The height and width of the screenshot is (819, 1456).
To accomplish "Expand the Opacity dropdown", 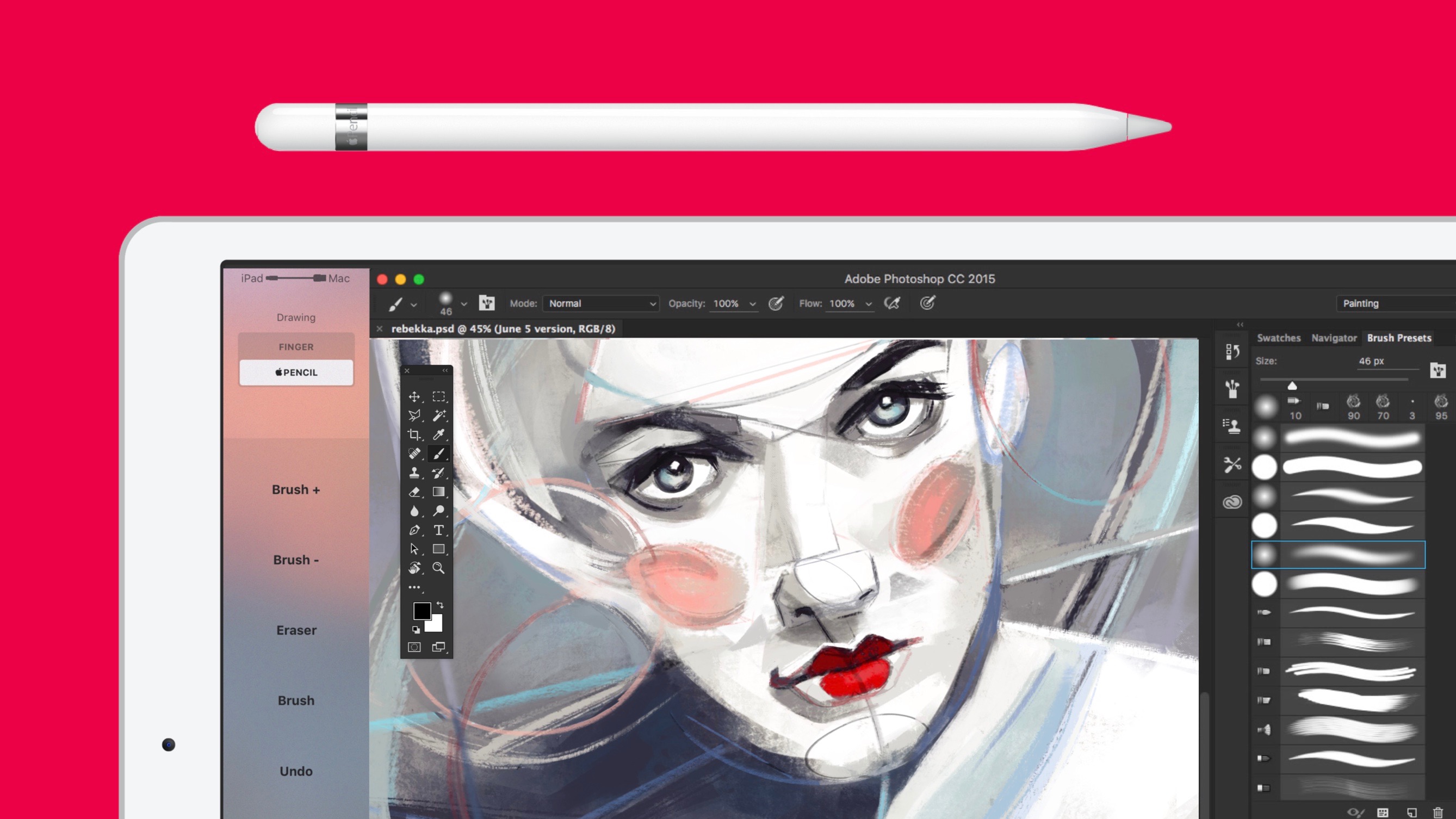I will pyautogui.click(x=752, y=303).
